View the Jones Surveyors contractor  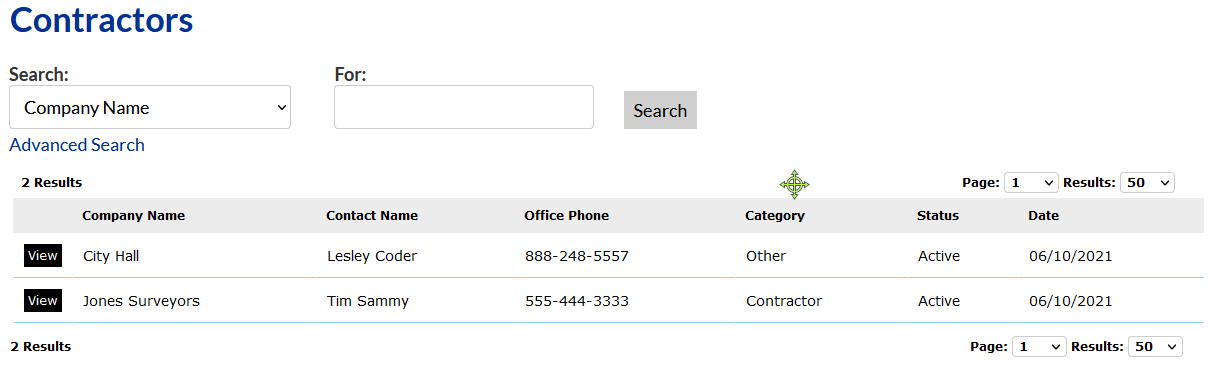(x=43, y=301)
